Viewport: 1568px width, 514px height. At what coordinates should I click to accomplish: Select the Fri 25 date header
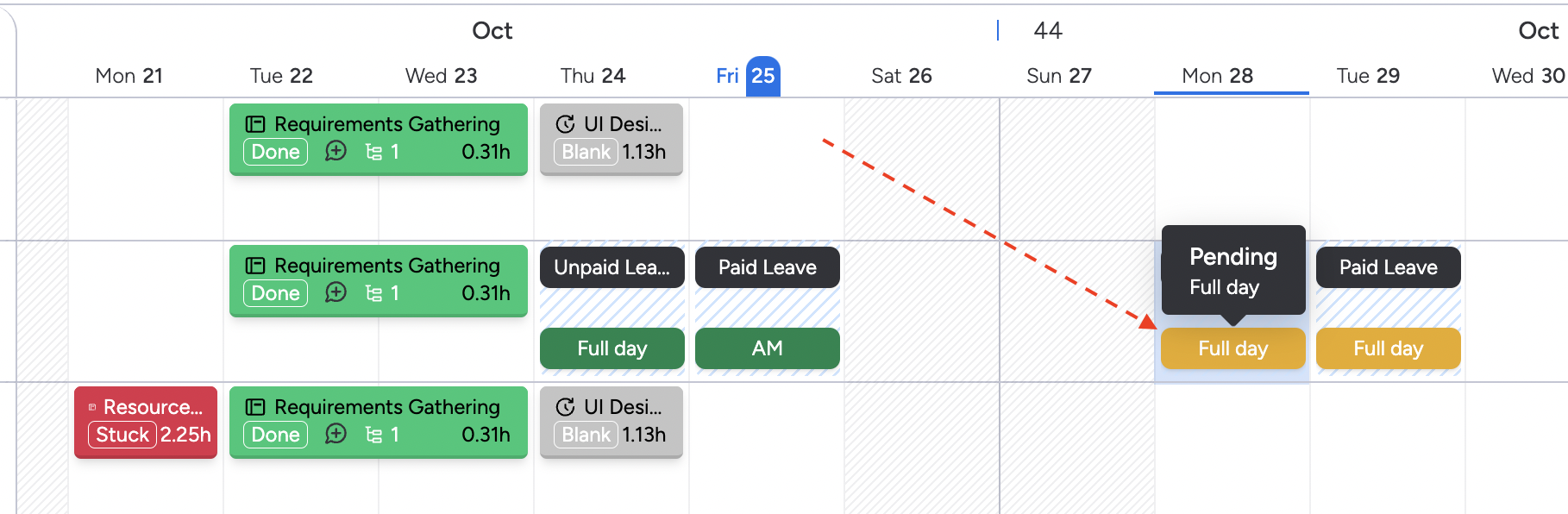click(x=748, y=76)
